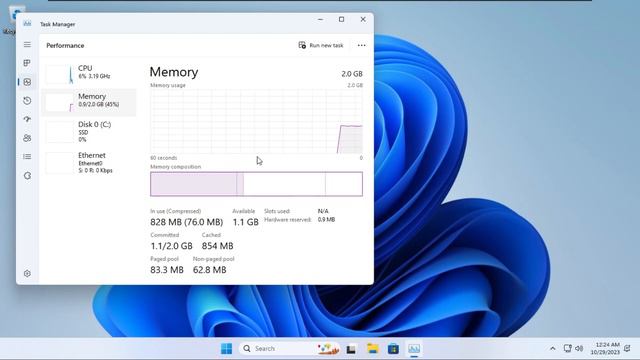Minimize the Task Manager window
Viewport: 640px width, 360px height.
pos(320,19)
